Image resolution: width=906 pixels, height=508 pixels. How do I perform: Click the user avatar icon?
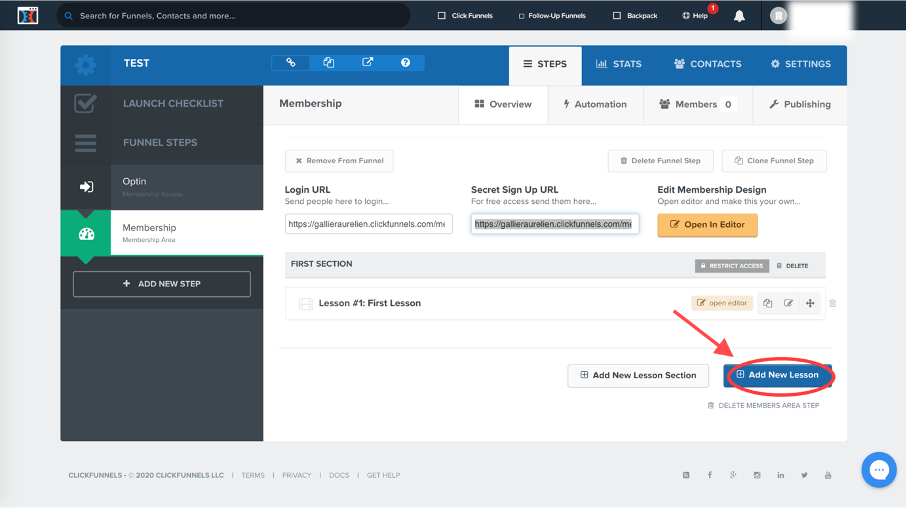pyautogui.click(x=778, y=16)
